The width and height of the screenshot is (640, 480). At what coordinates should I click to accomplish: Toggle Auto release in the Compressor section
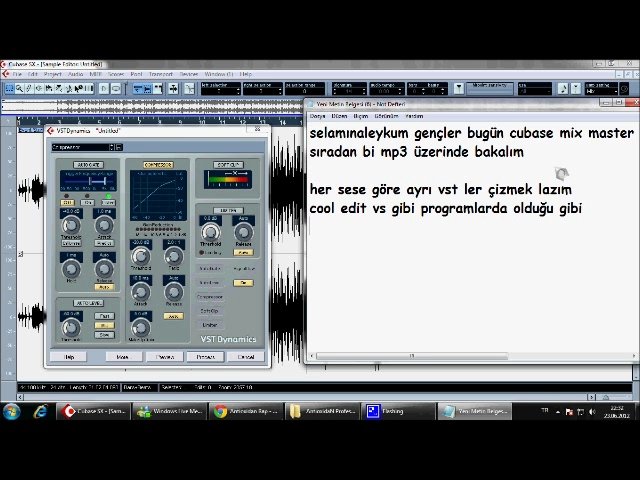click(x=173, y=316)
